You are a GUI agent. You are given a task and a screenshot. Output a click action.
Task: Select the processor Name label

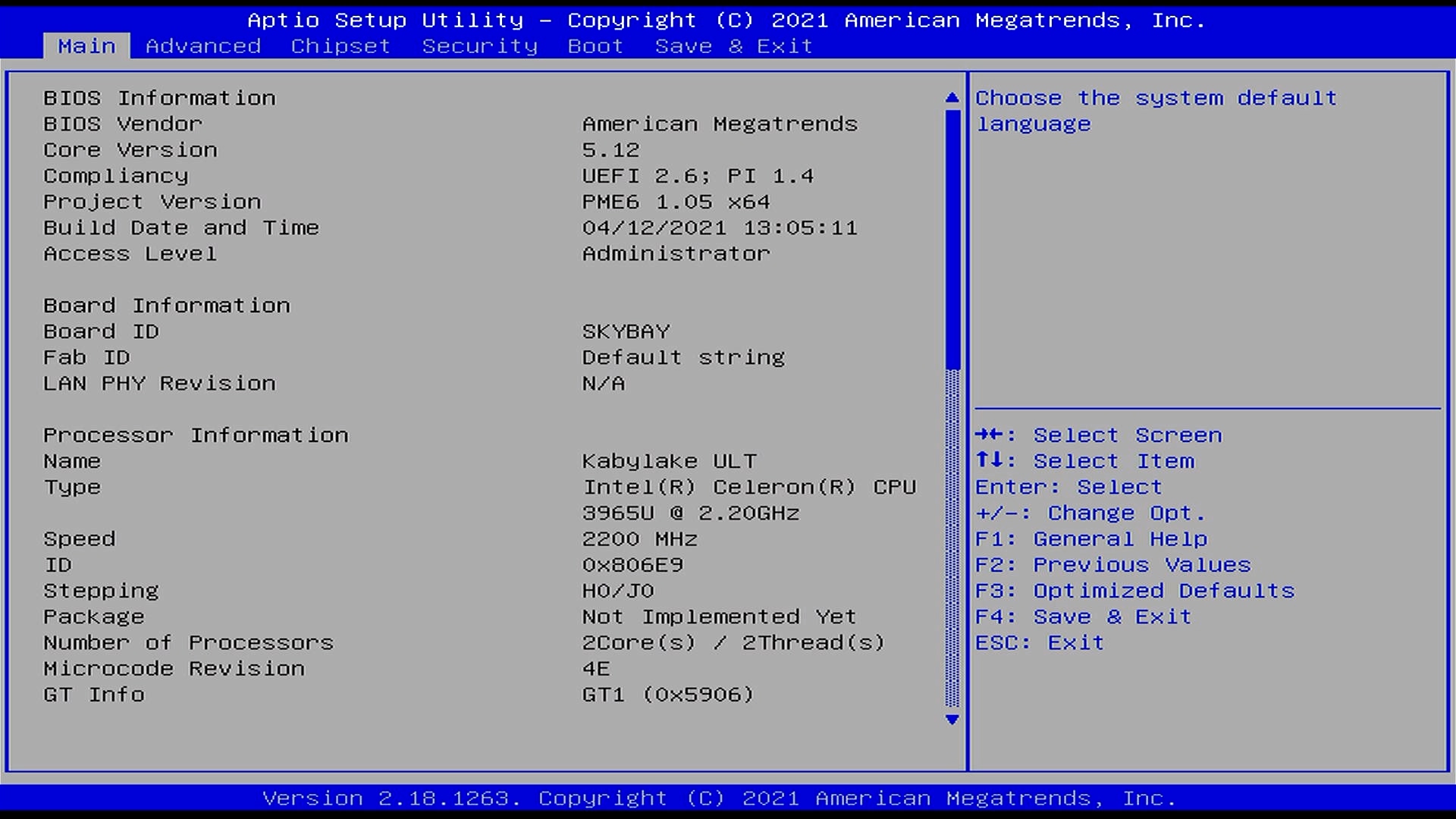[x=72, y=461]
